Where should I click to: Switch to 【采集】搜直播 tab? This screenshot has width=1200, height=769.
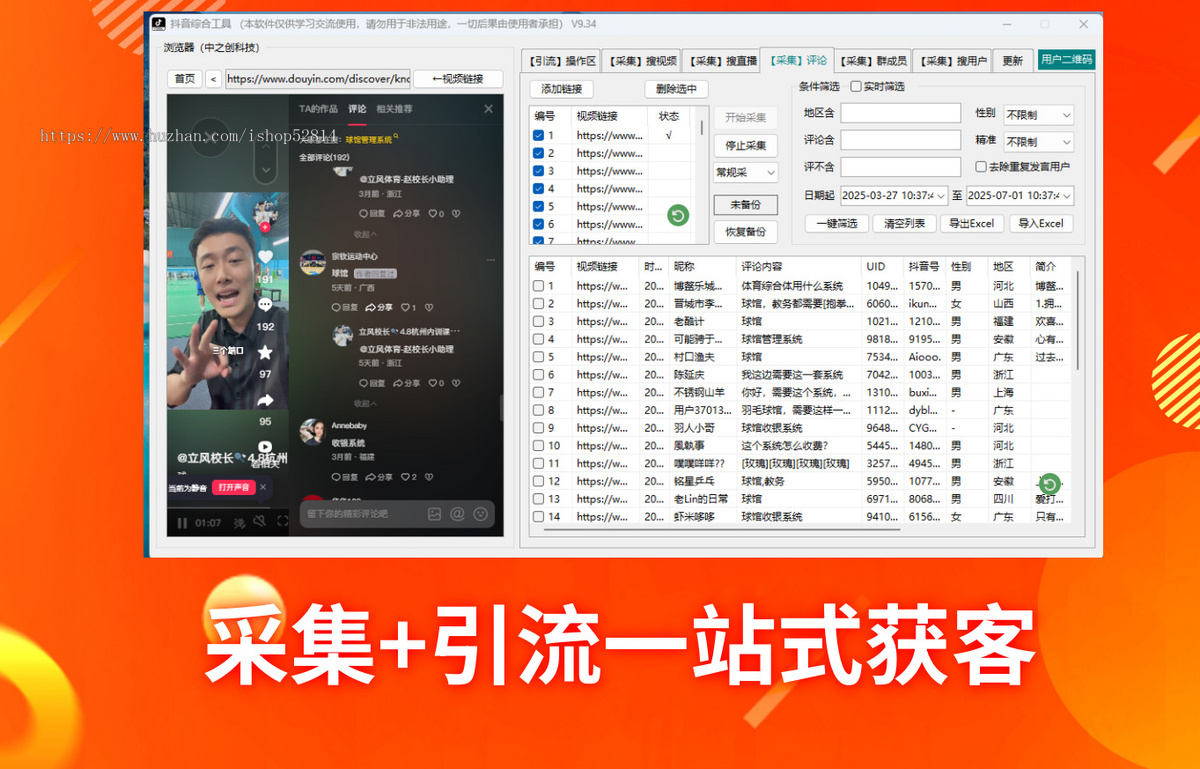720,61
